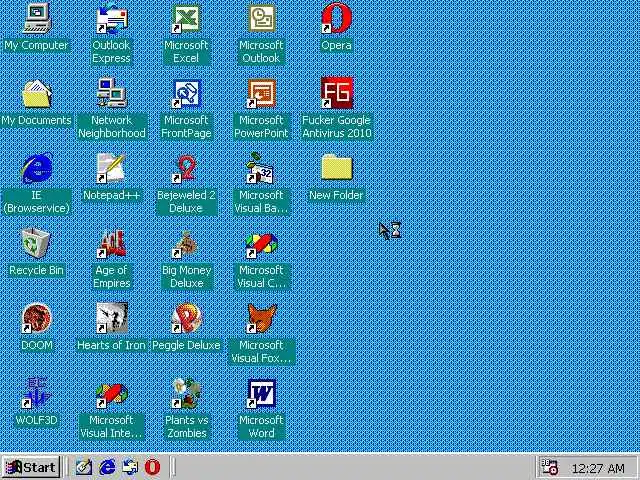
Task: Select the Peggle Deluxe shortcut icon
Action: pyautogui.click(x=186, y=318)
